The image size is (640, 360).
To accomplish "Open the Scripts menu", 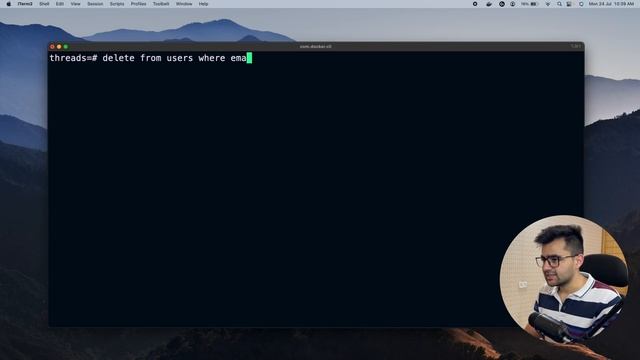I will [117, 4].
